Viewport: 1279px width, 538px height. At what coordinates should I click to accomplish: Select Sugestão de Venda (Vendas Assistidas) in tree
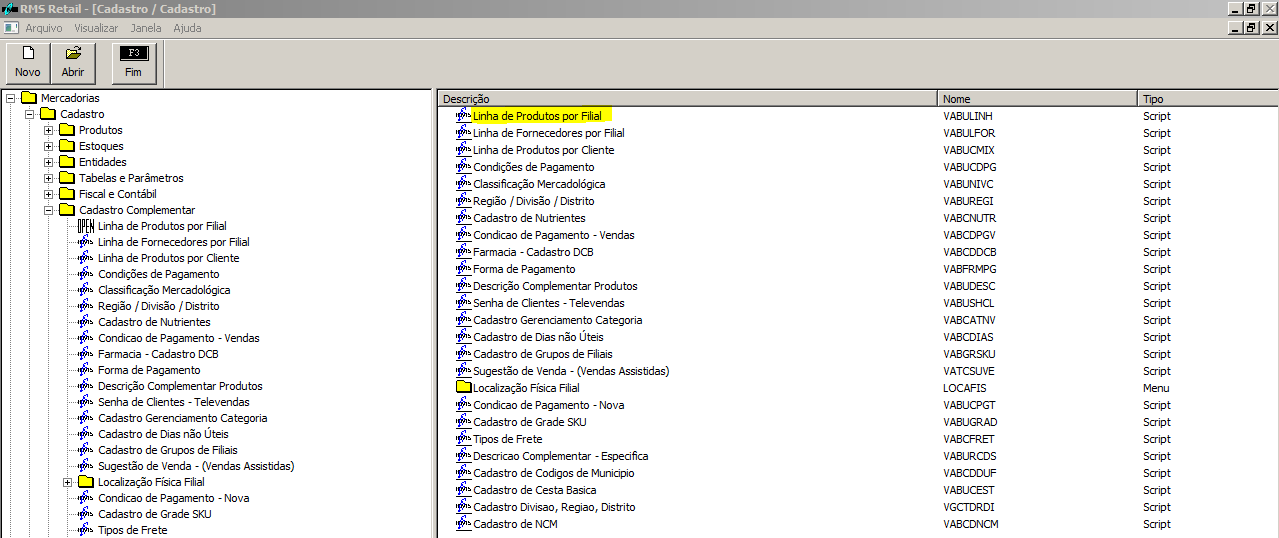tap(196, 466)
